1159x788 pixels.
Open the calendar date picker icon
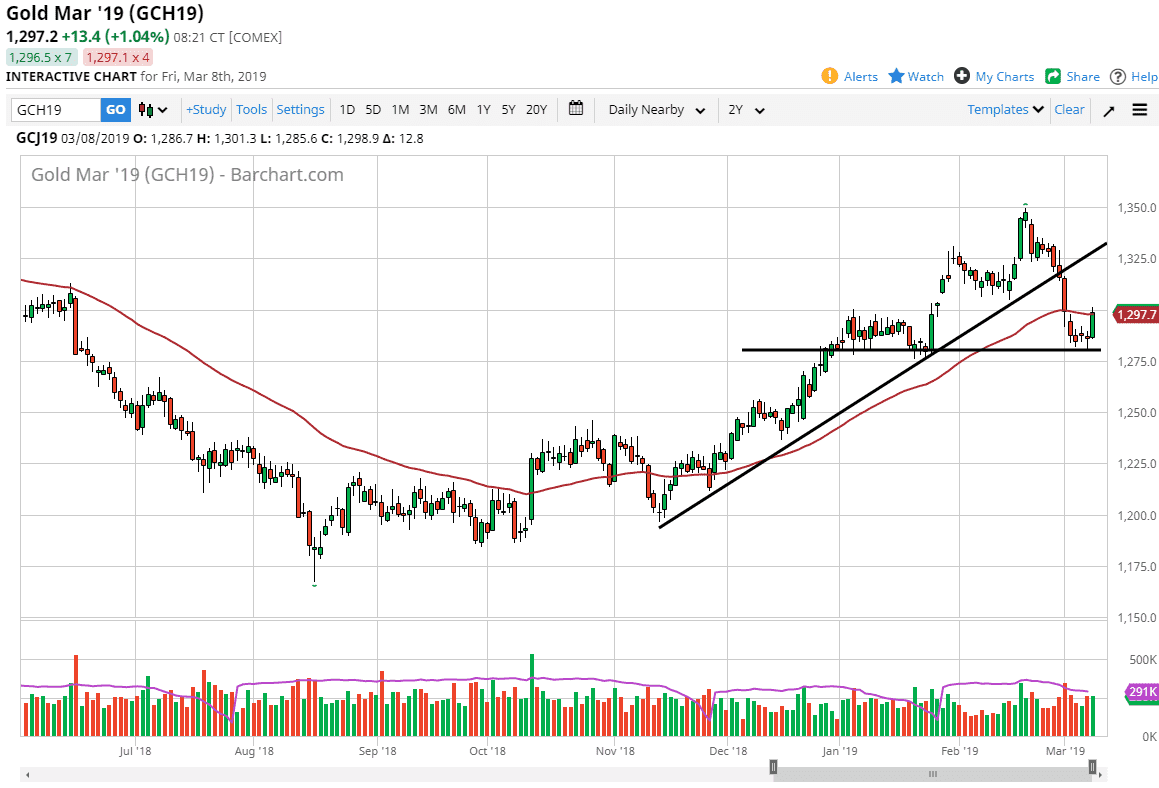click(576, 109)
